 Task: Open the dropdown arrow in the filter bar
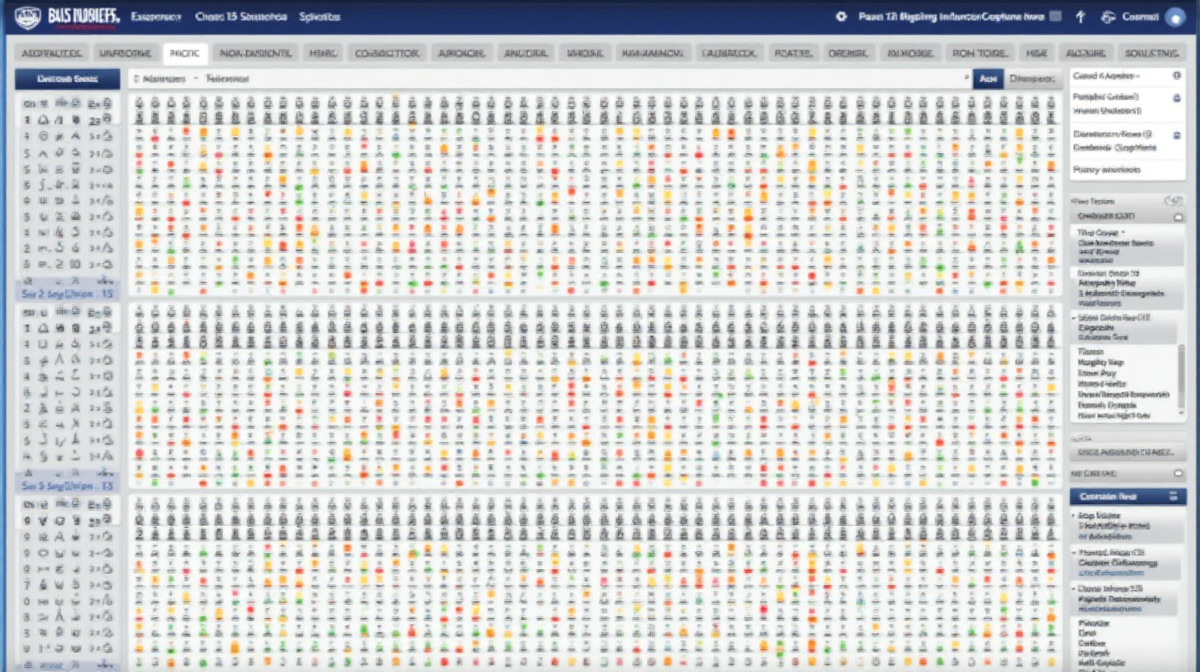point(965,78)
